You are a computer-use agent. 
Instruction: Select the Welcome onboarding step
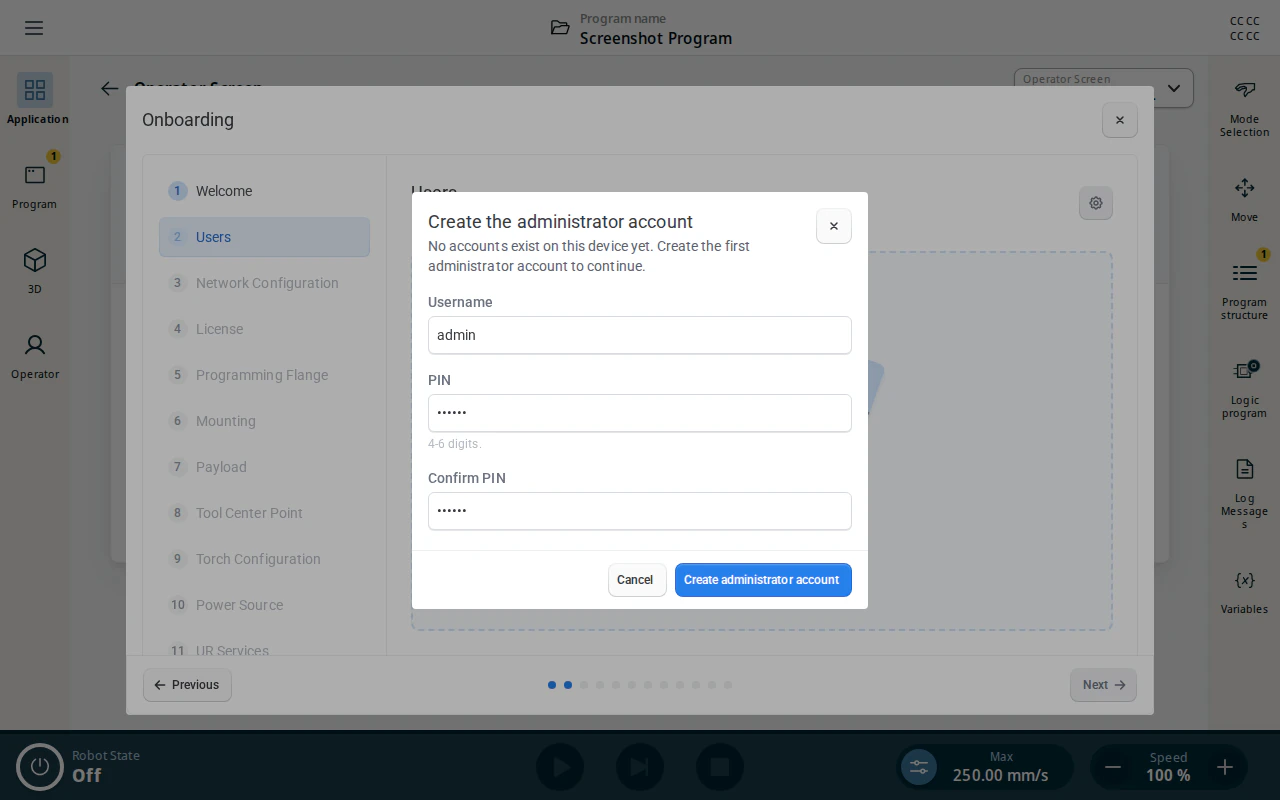pos(264,191)
